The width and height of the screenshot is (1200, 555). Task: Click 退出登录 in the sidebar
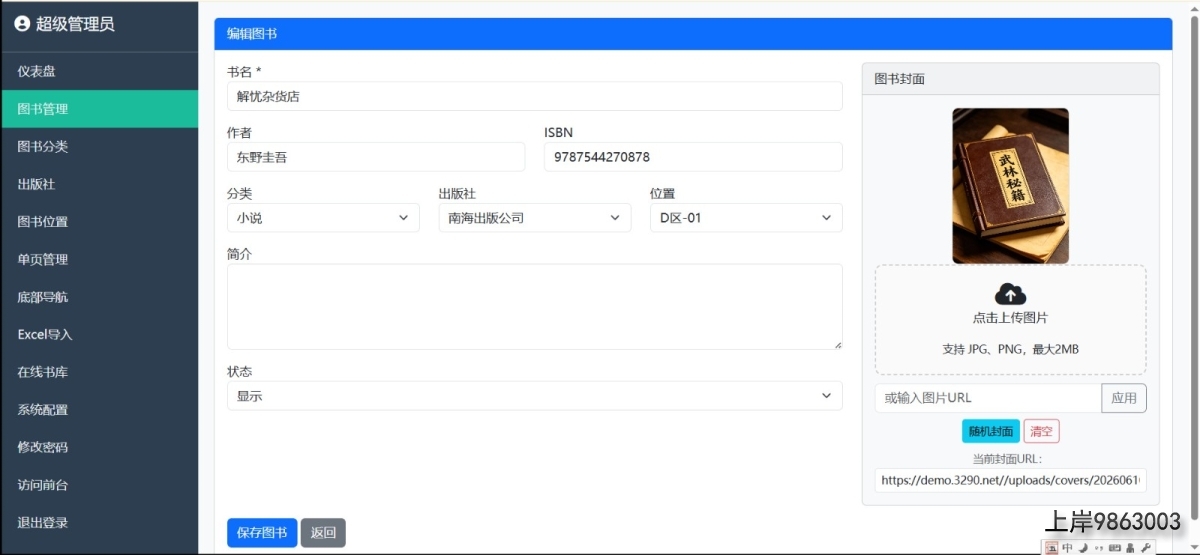tap(99, 522)
